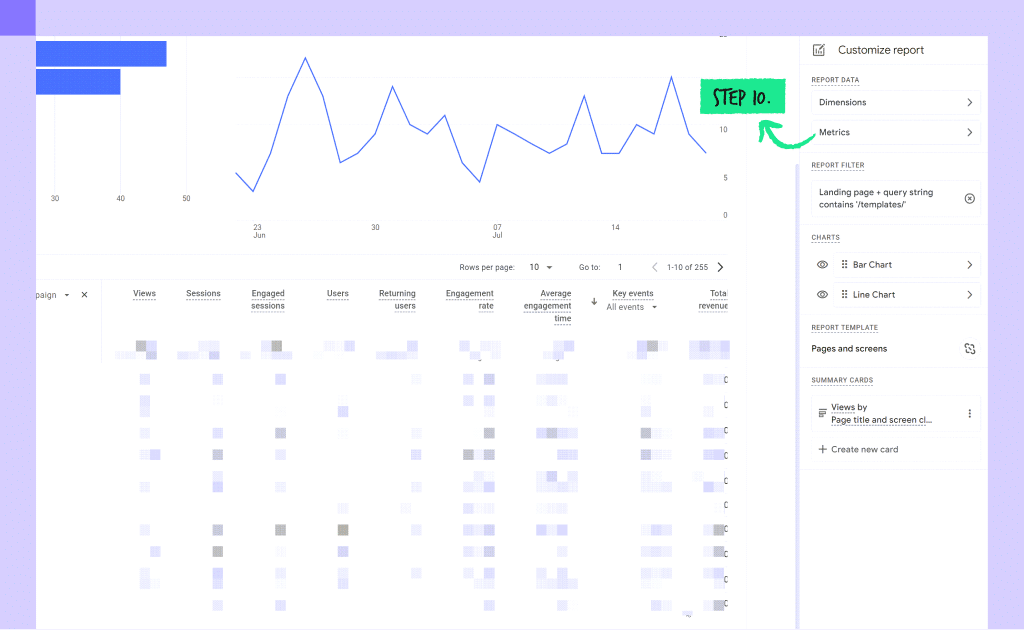Click the Key events column header
Screen dimensions: 1024x630
pyautogui.click(x=632, y=294)
